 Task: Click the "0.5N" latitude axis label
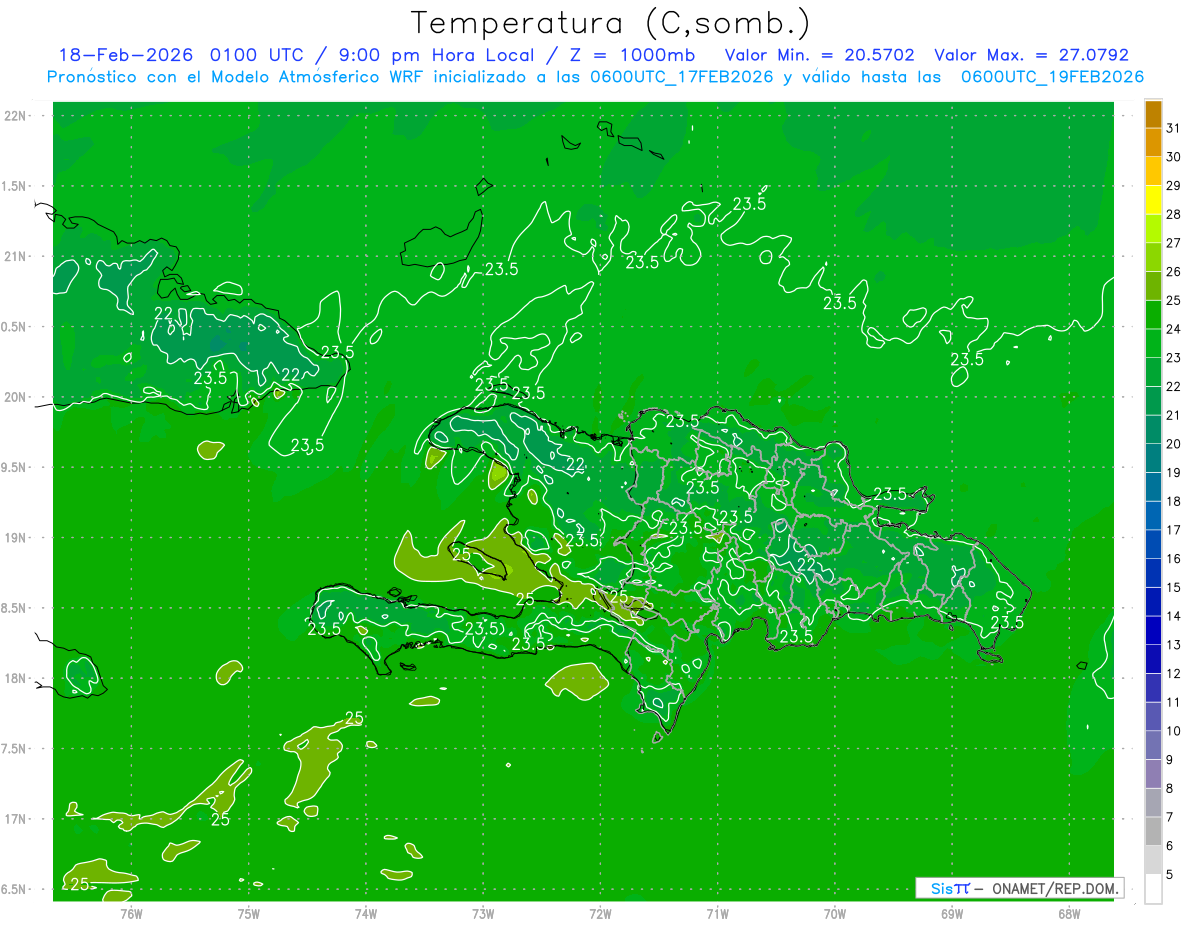coord(14,327)
